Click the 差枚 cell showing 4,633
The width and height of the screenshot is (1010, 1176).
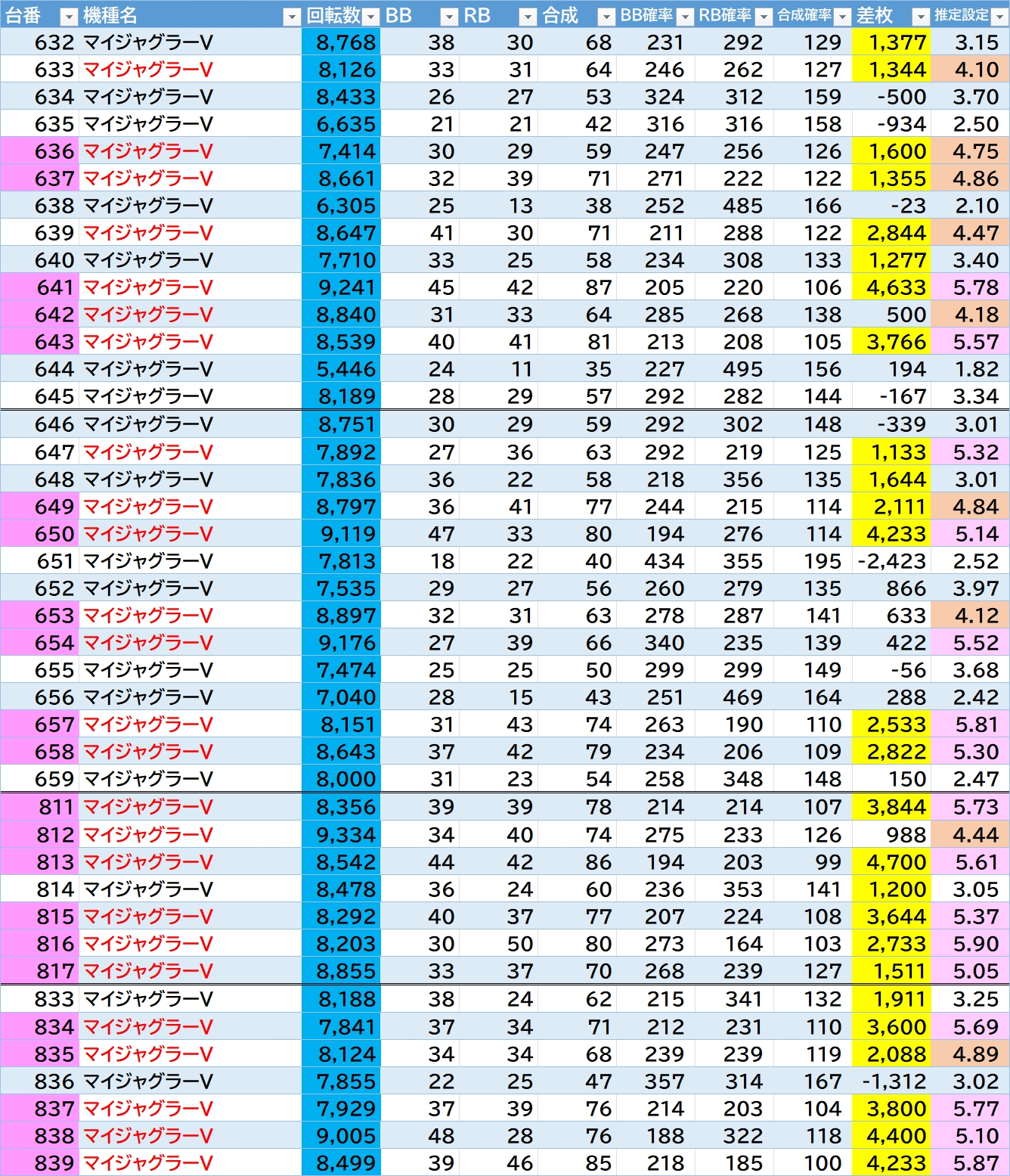(x=896, y=287)
